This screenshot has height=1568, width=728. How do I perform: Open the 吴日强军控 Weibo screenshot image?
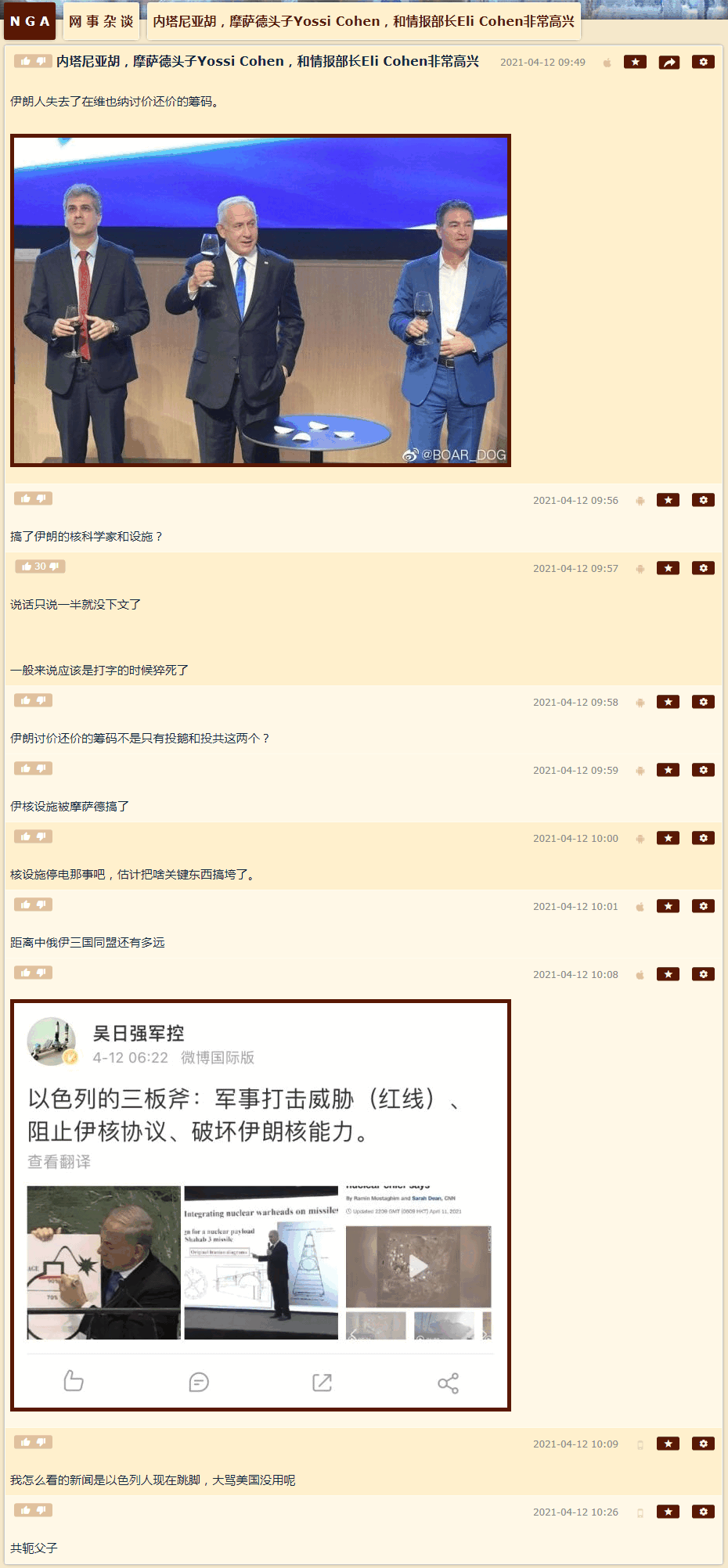pos(261,1205)
